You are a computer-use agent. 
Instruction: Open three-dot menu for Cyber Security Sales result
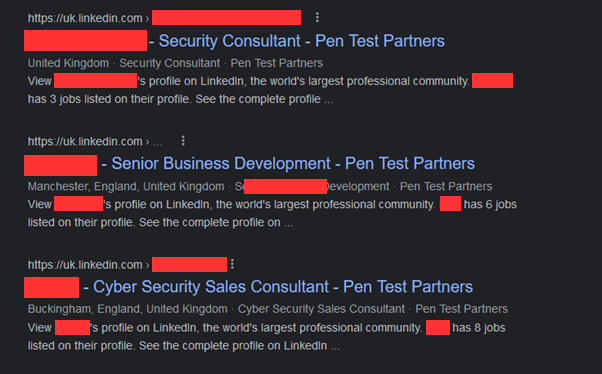click(x=232, y=264)
